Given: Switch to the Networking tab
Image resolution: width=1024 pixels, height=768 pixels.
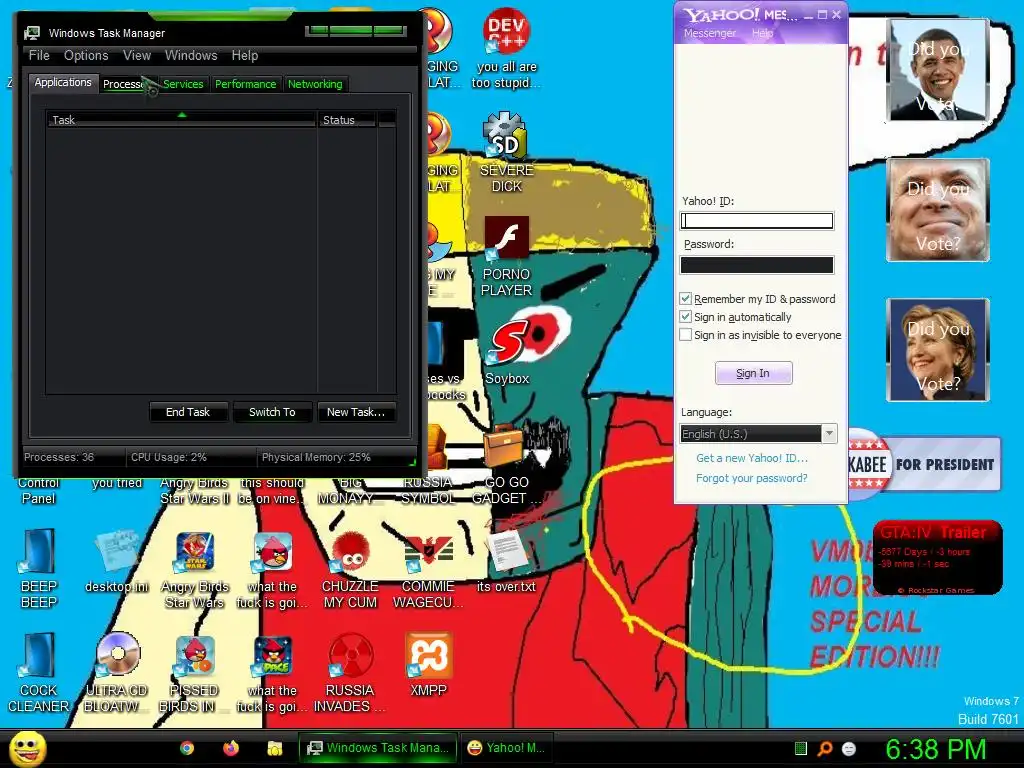Looking at the screenshot, I should (315, 84).
